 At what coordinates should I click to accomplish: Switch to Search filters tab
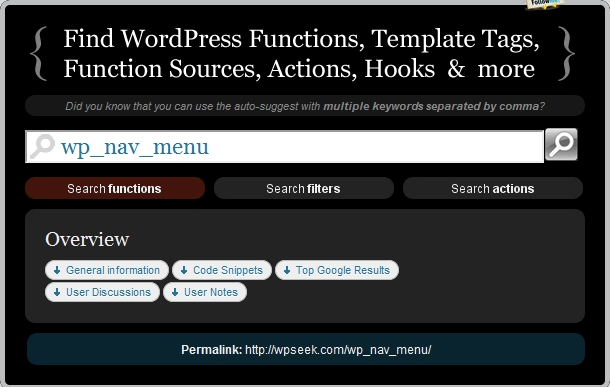click(303, 188)
